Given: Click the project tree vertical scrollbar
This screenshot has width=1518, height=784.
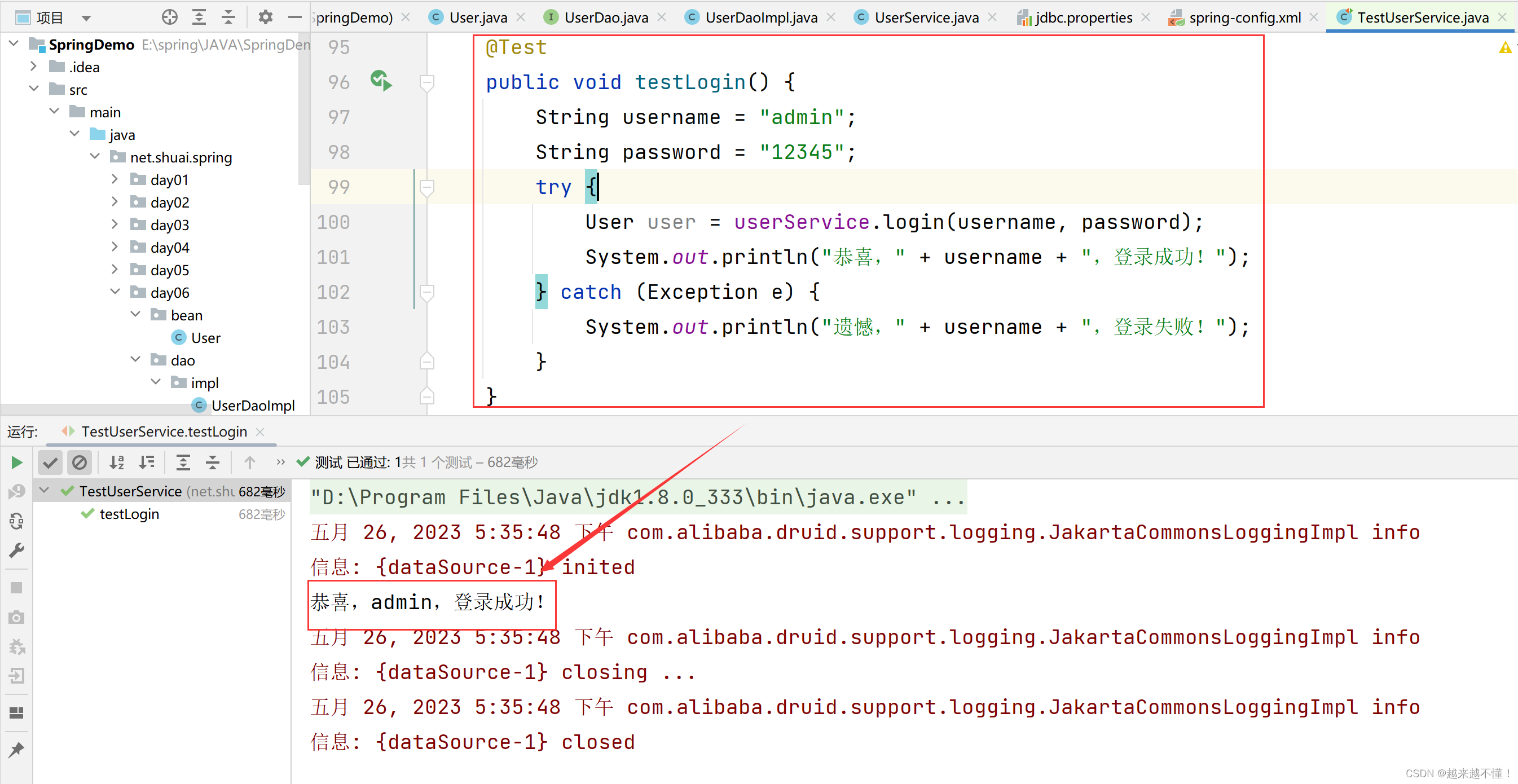Looking at the screenshot, I should point(304,109).
